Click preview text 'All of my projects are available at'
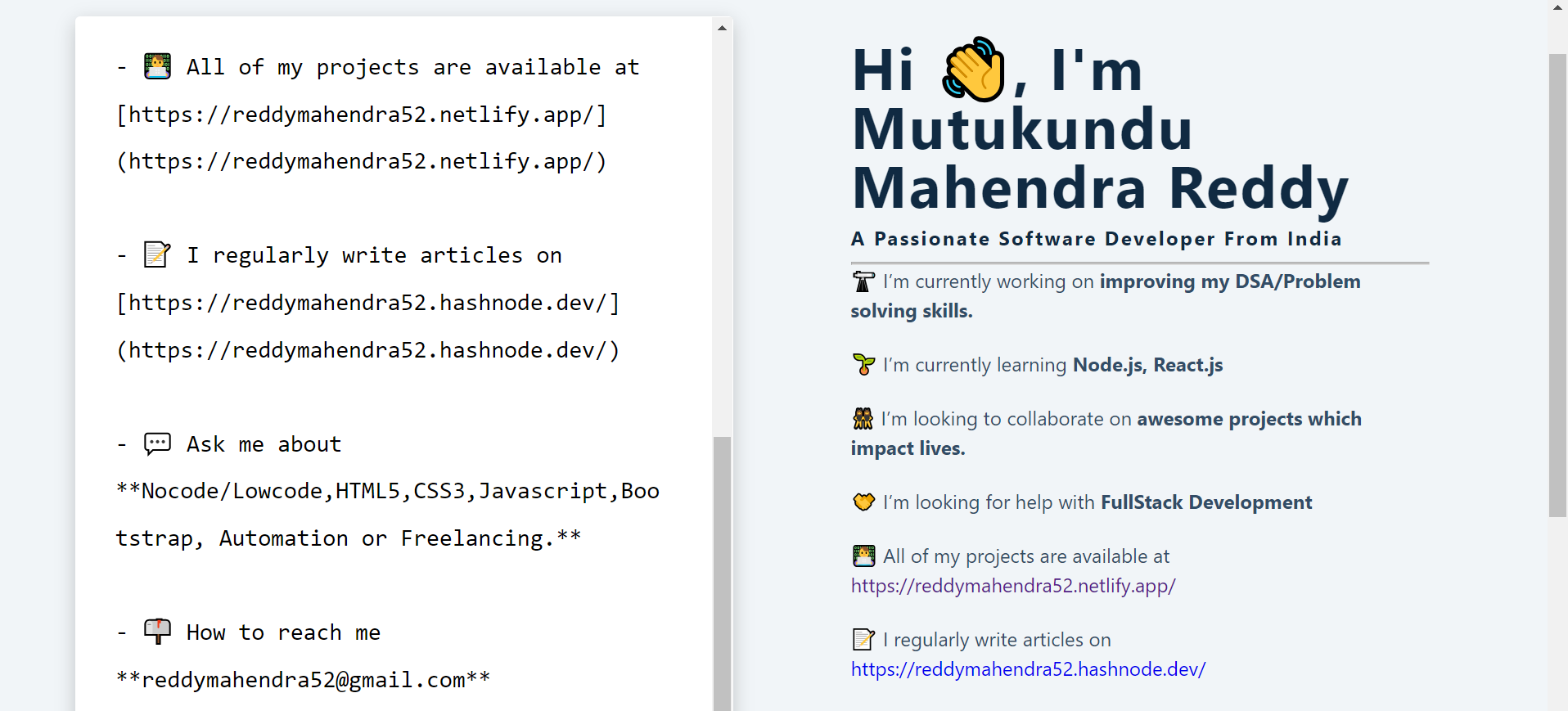The image size is (1568, 711). coord(1026,556)
